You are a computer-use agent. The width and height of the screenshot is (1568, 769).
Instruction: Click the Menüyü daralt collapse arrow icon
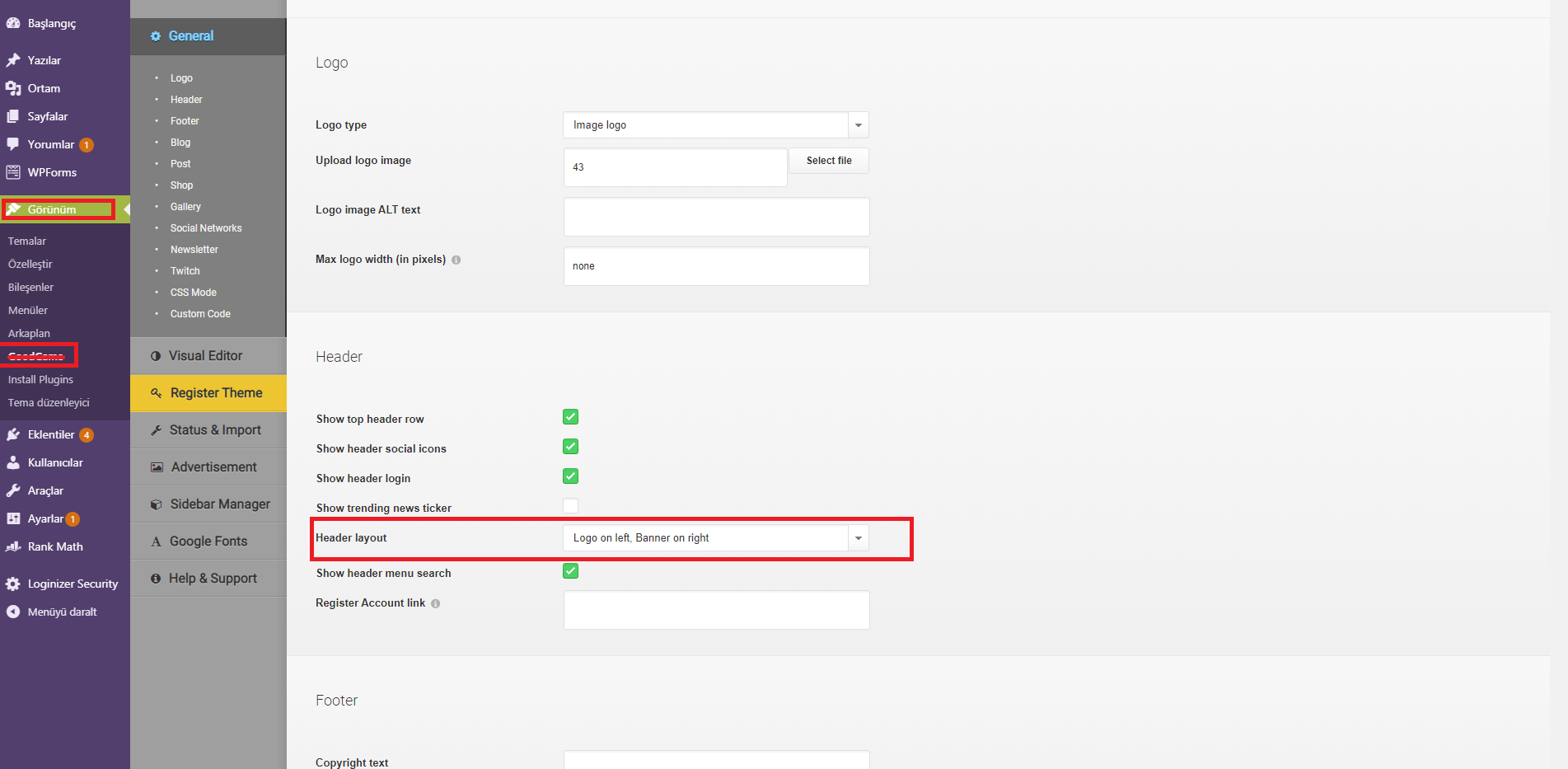[x=13, y=612]
